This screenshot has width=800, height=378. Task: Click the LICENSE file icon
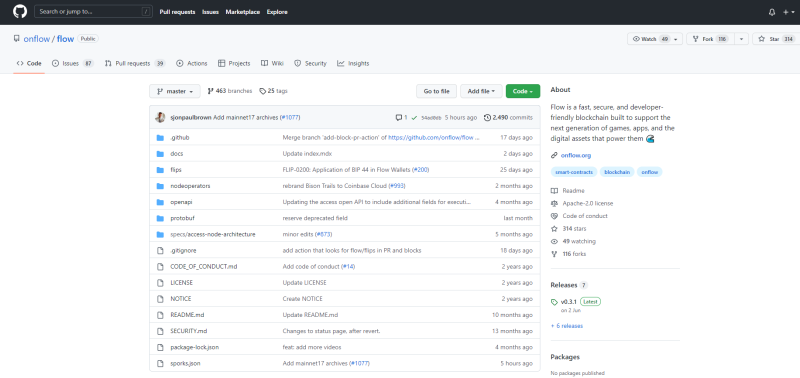[x=160, y=283]
